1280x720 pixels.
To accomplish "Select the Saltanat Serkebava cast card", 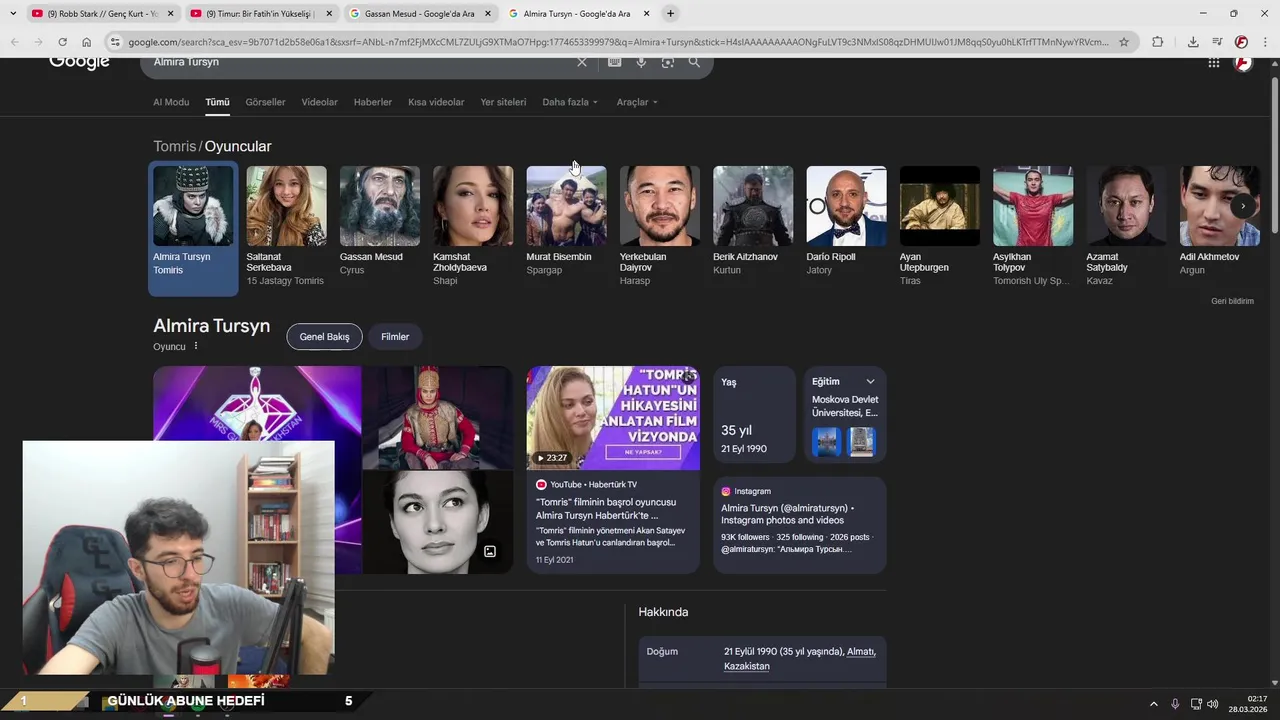I will (286, 226).
